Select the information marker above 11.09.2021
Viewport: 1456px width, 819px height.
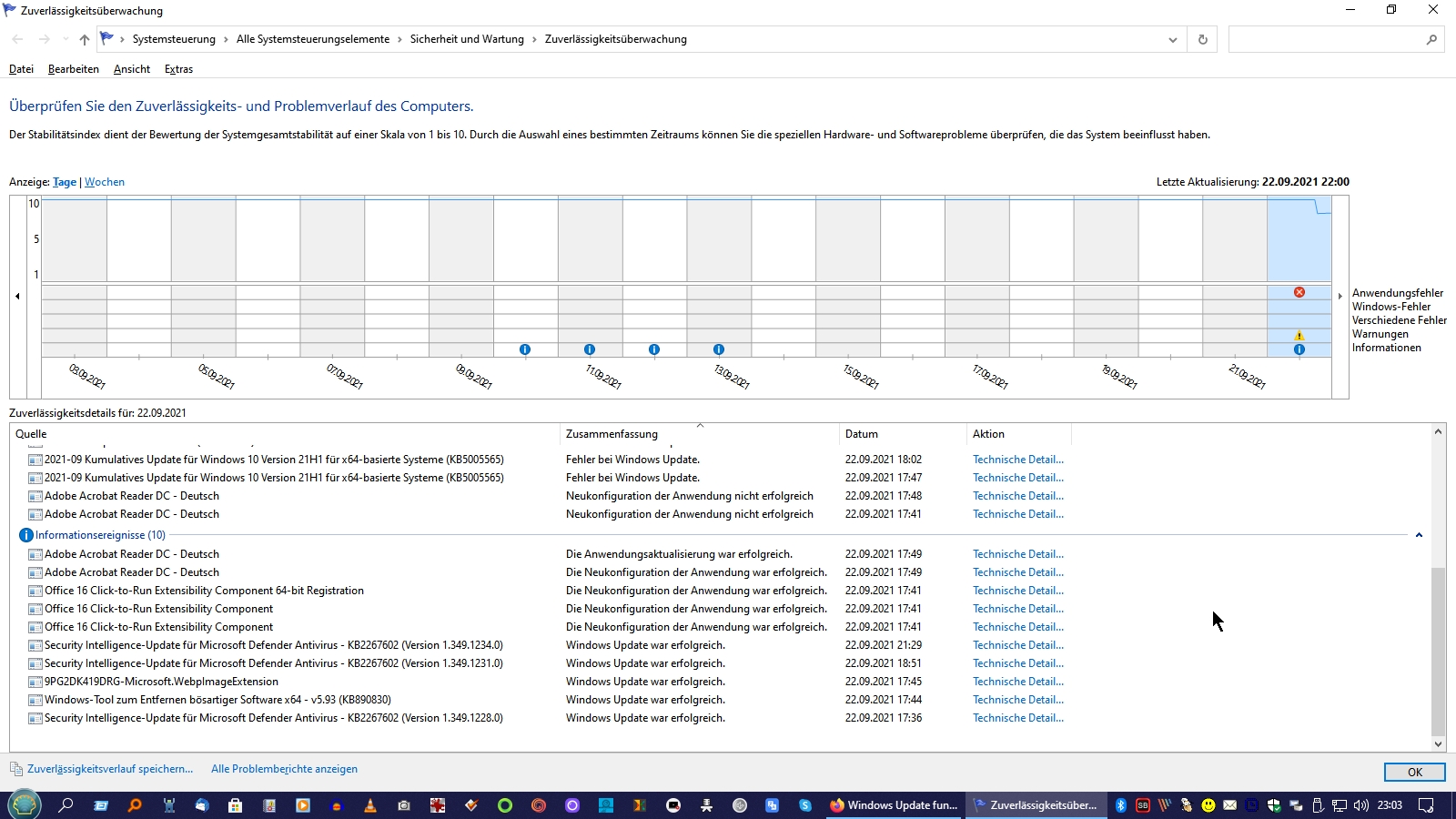590,349
